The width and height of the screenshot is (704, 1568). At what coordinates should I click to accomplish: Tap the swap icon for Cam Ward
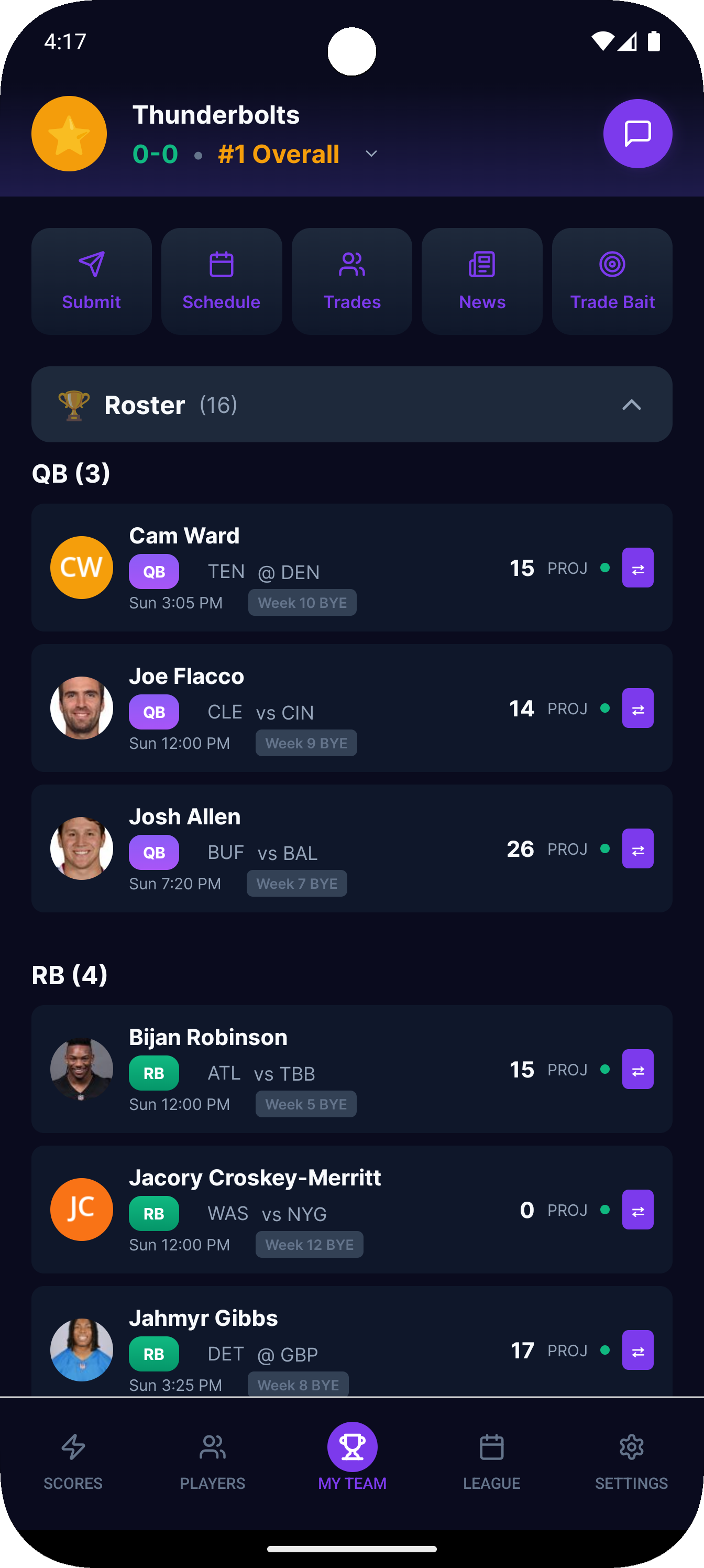(637, 568)
